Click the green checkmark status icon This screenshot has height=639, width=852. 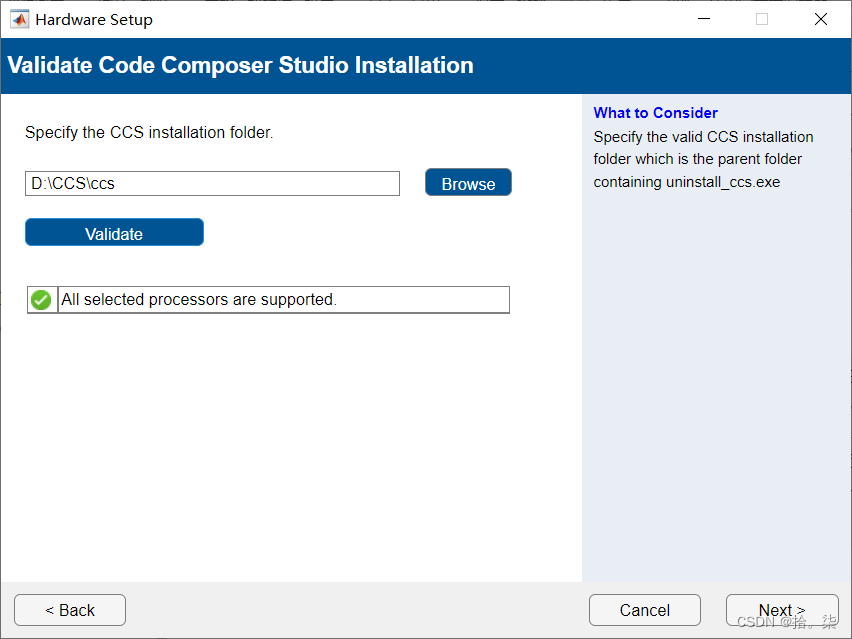tap(41, 300)
